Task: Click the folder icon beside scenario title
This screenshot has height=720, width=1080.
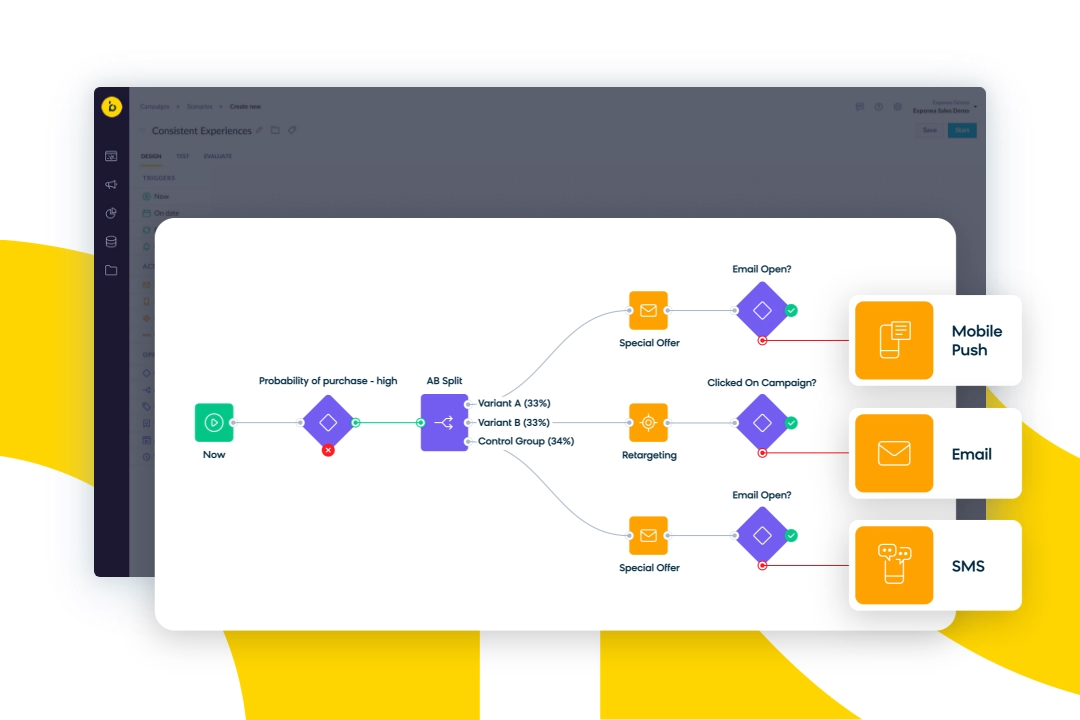Action: (276, 130)
